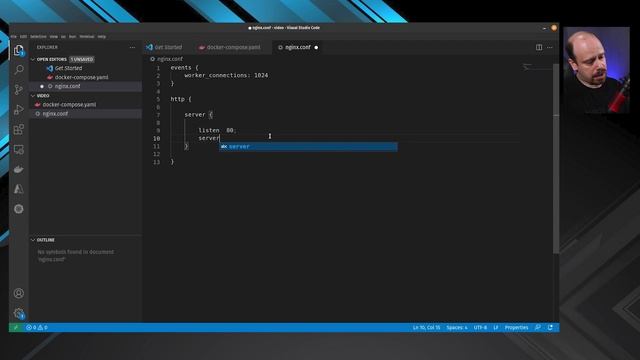Open the Help menu
The height and width of the screenshot is (360, 640).
click(102, 36)
